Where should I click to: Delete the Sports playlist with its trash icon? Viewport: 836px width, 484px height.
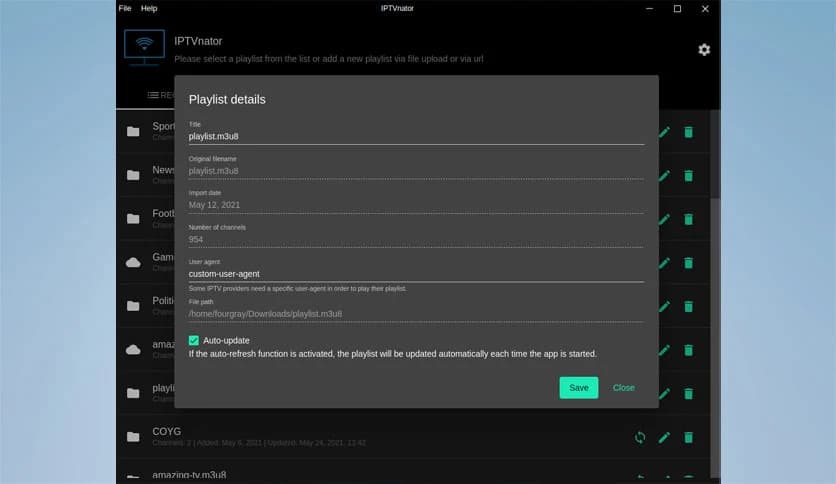[x=688, y=132]
